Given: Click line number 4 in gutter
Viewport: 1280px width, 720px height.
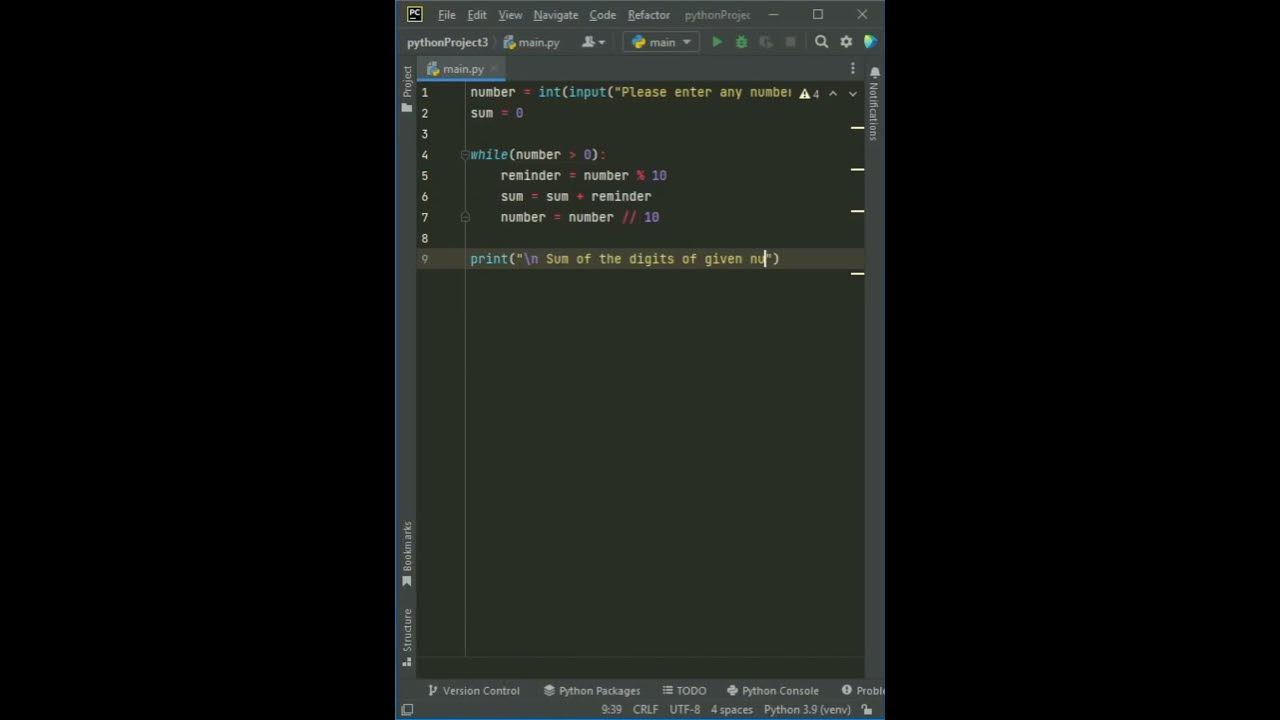Looking at the screenshot, I should [424, 155].
